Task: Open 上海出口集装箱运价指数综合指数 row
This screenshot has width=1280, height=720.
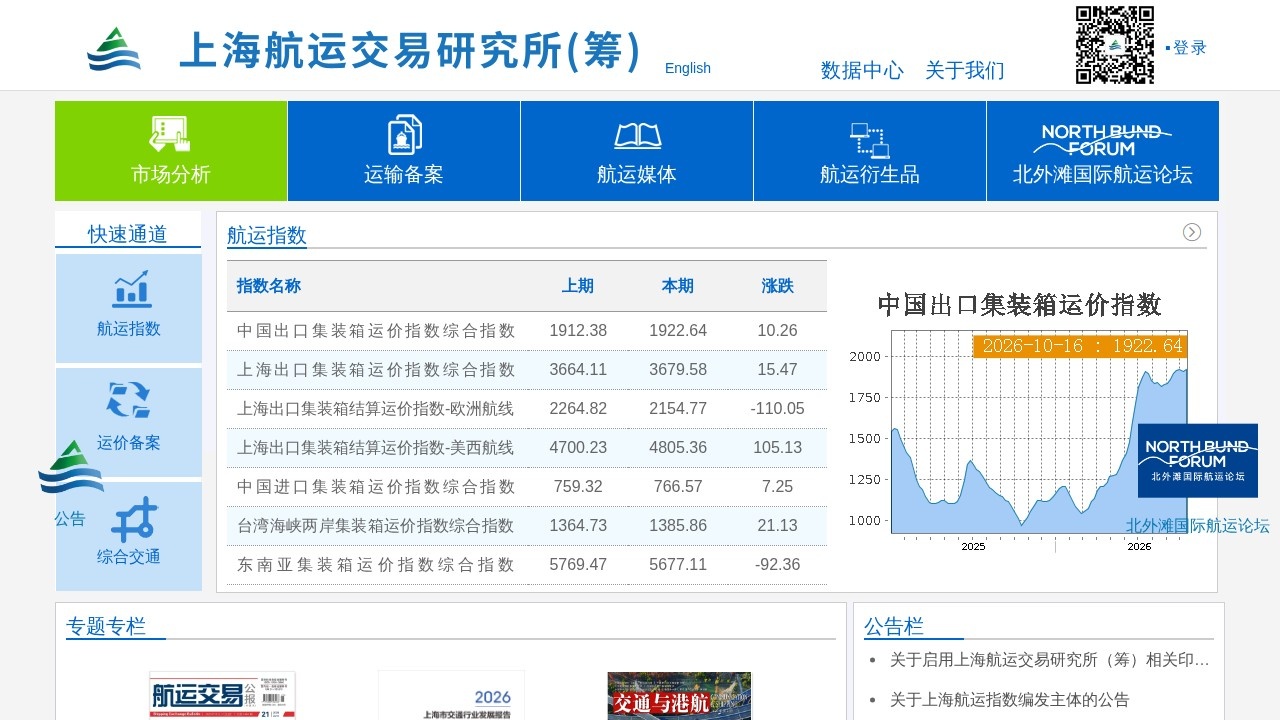Action: pyautogui.click(x=527, y=370)
